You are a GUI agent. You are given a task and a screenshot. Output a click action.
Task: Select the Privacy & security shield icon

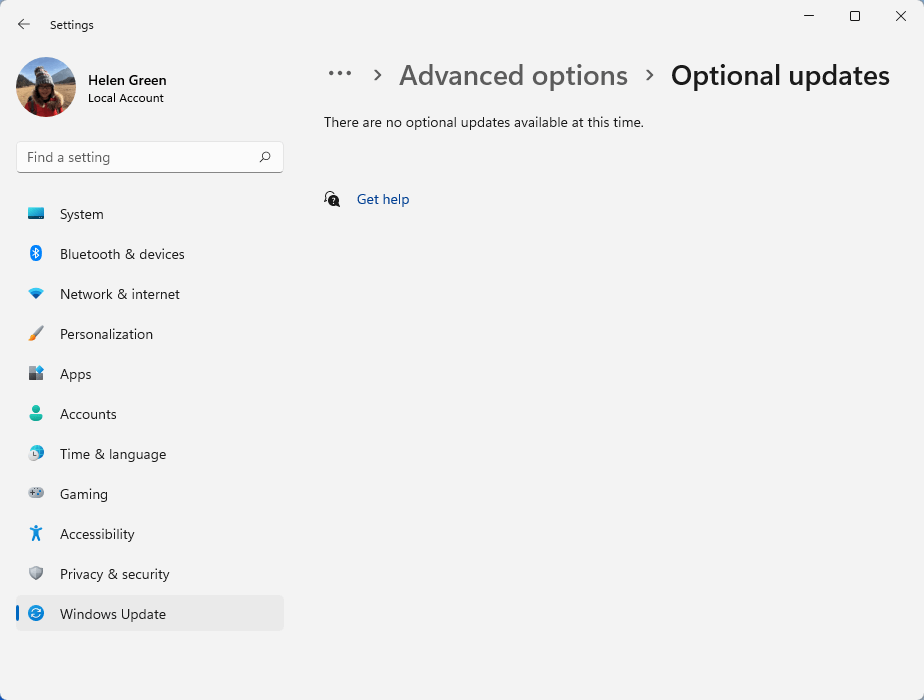coord(36,574)
